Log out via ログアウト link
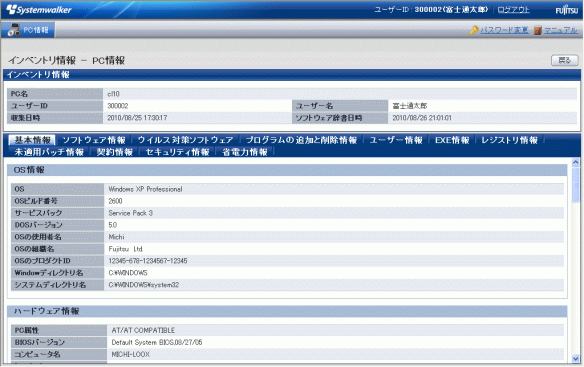The height and width of the screenshot is (367, 584). click(514, 10)
